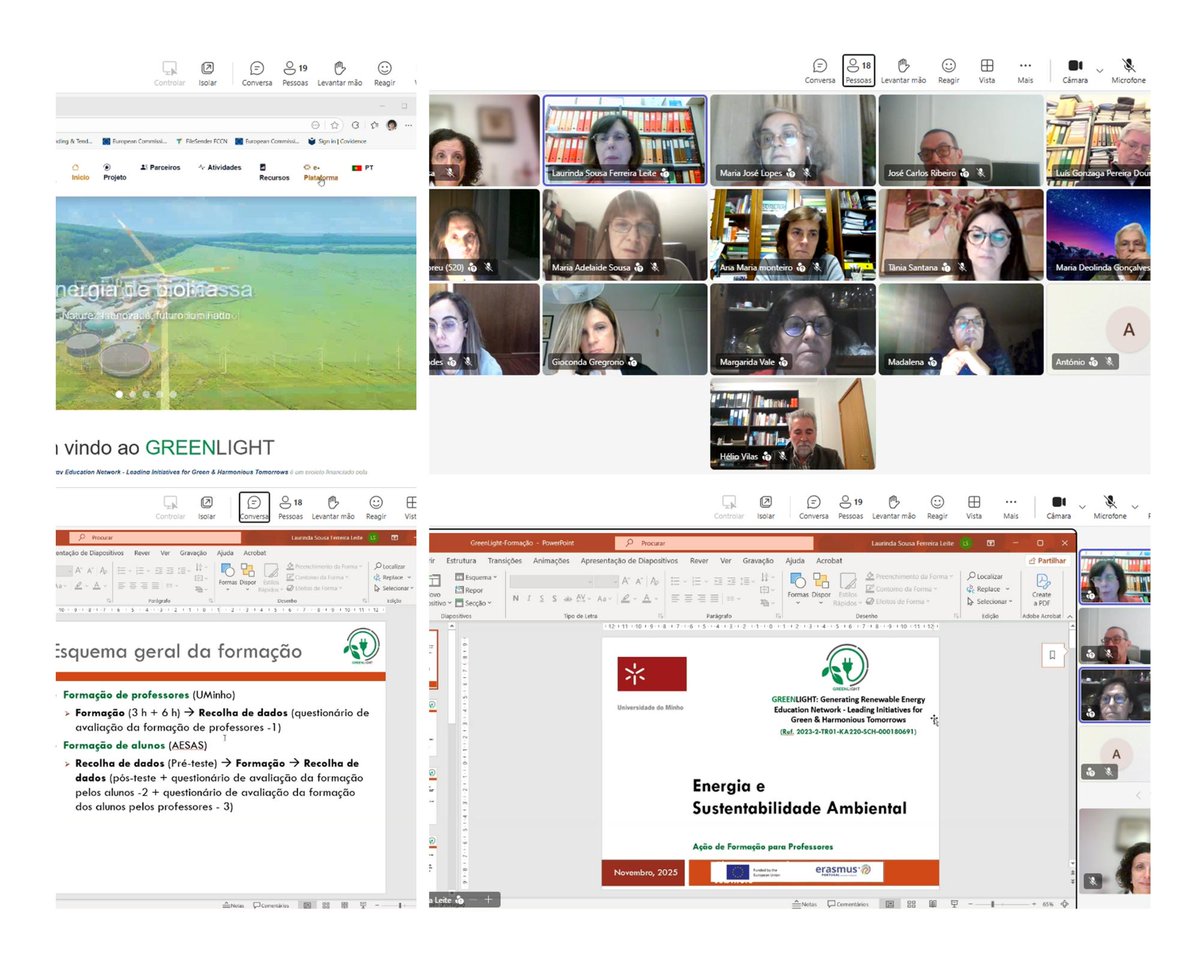Select José Carlos Ribeiro video tile
This screenshot has width=1200, height=960.
click(961, 140)
